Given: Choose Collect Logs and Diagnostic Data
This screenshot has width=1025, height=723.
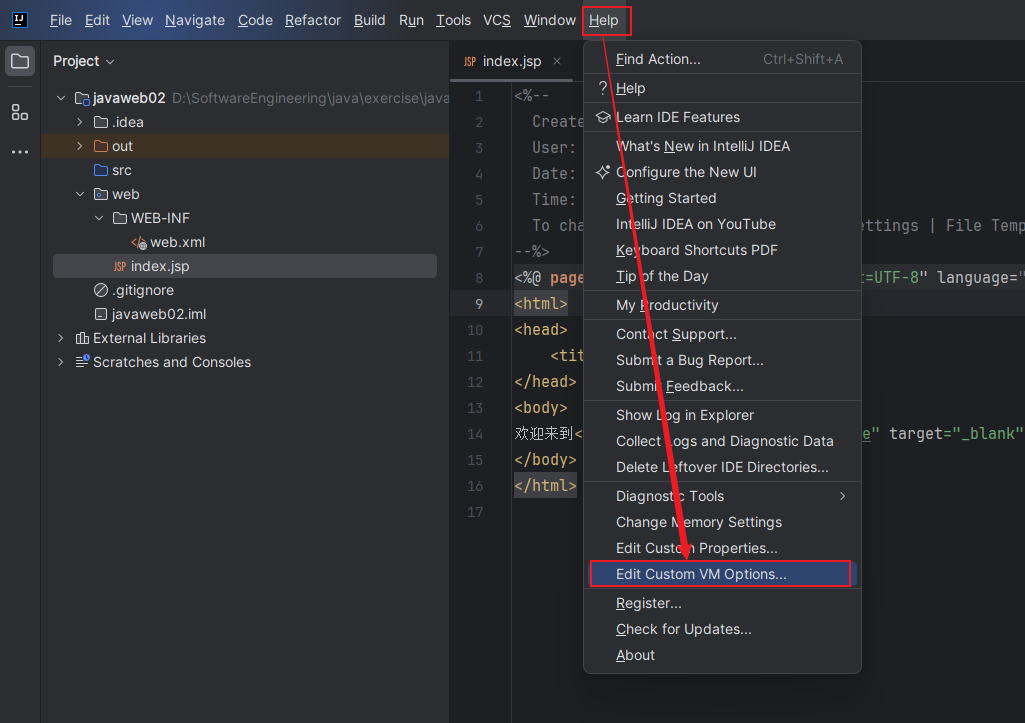Looking at the screenshot, I should coord(722,441).
